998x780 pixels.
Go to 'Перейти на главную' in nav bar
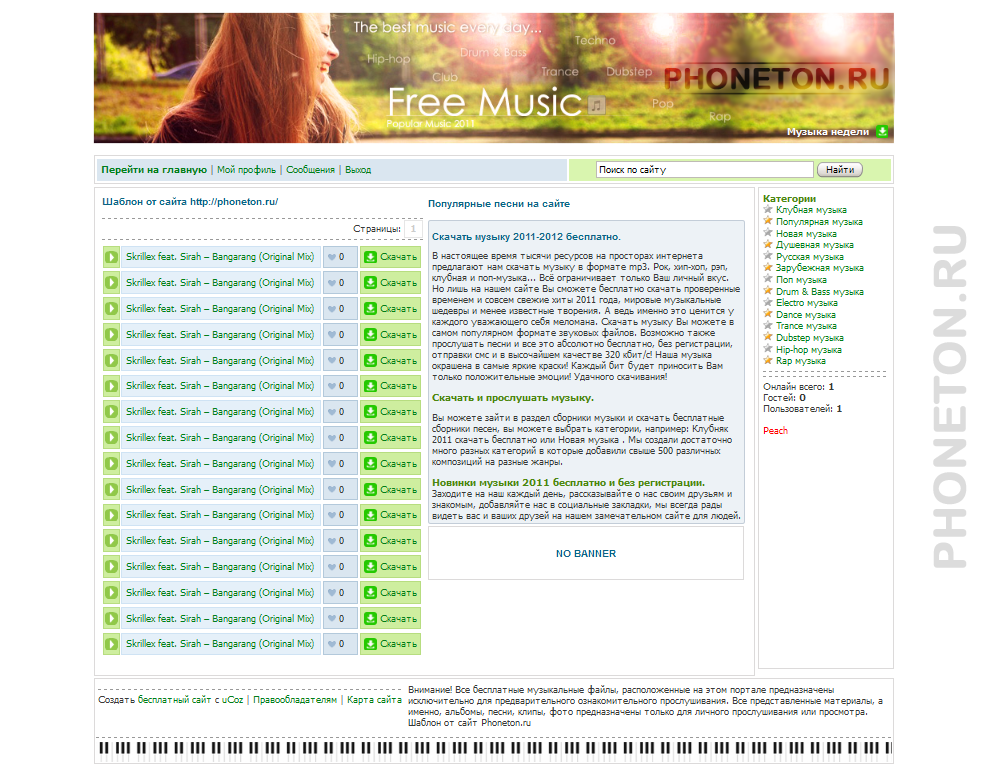pos(154,170)
